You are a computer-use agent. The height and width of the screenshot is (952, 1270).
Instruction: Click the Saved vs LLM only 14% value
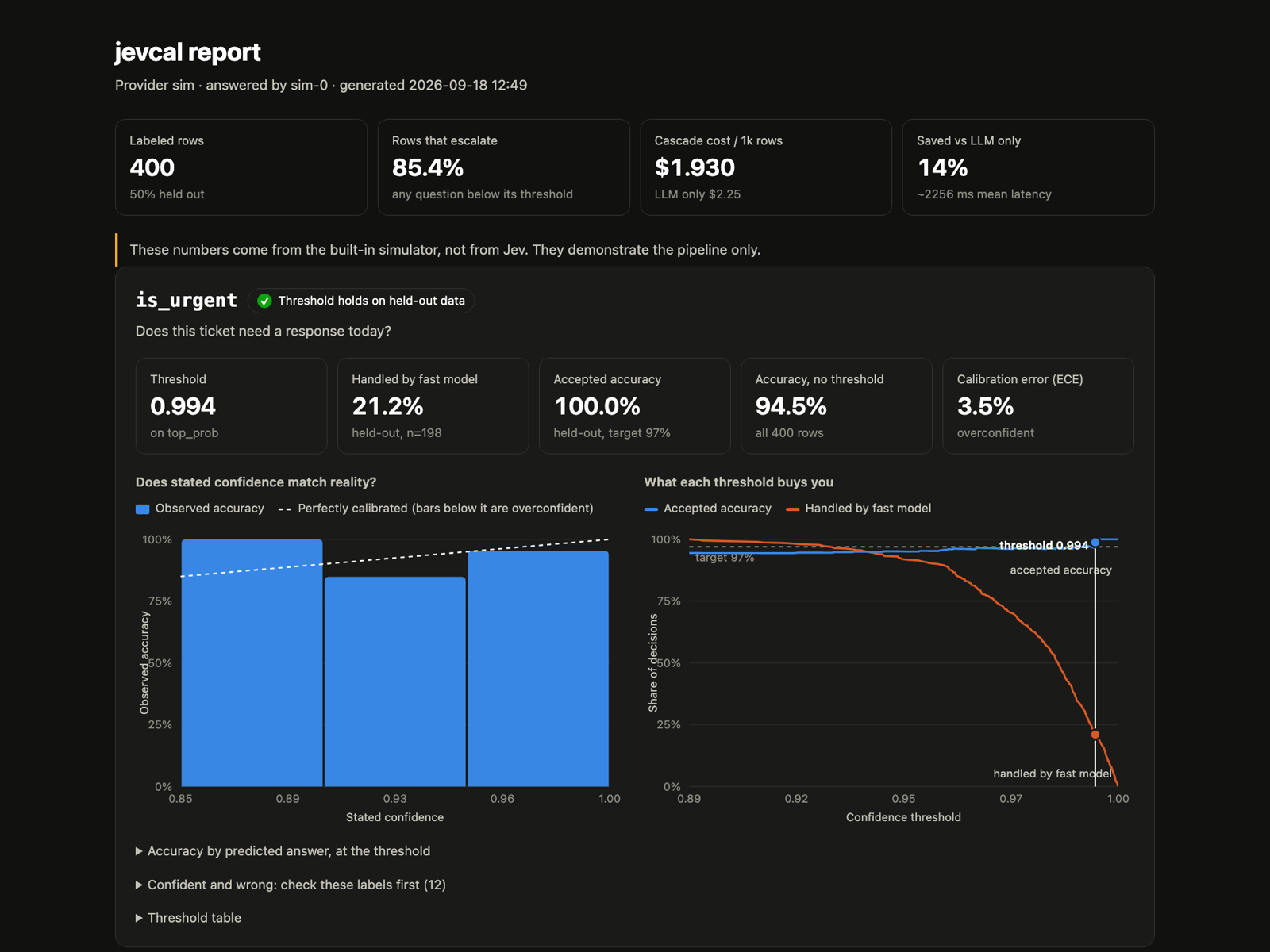(942, 168)
